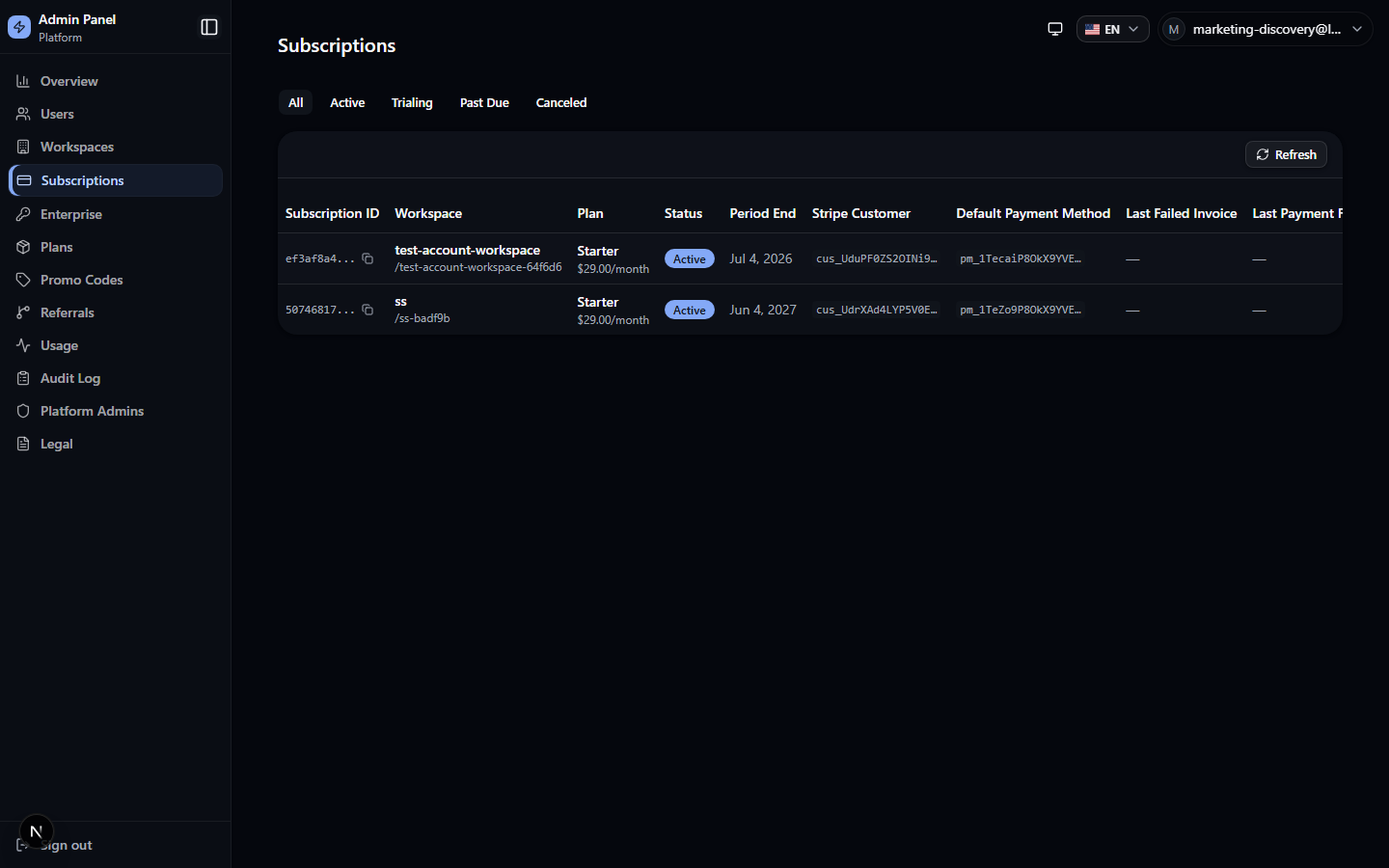The height and width of the screenshot is (868, 1389).
Task: Switch to the Active filter tab
Action: point(347,102)
